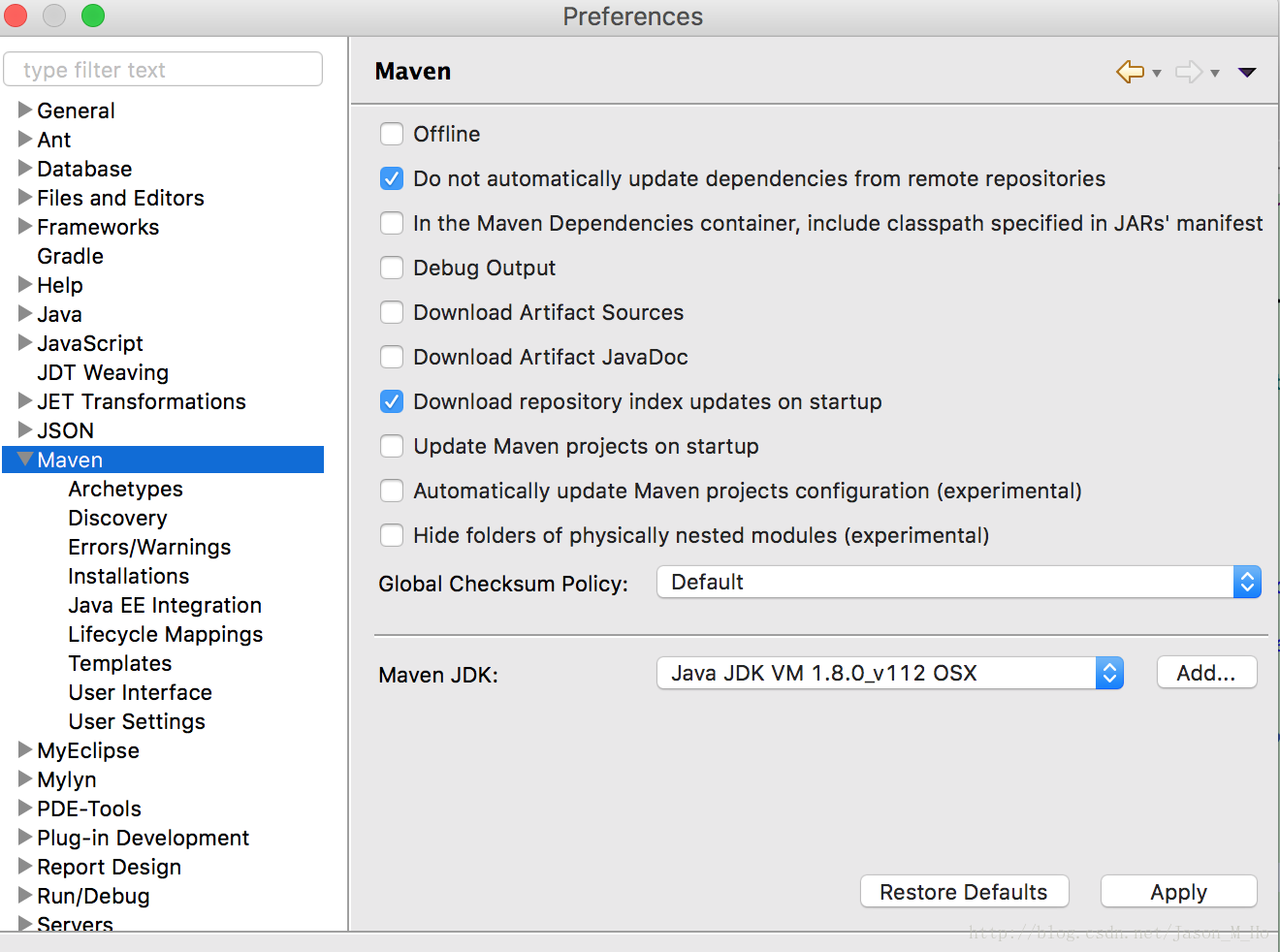Uncheck Do not automatically update dependencies
Image resolution: width=1280 pixels, height=952 pixels.
click(x=392, y=178)
